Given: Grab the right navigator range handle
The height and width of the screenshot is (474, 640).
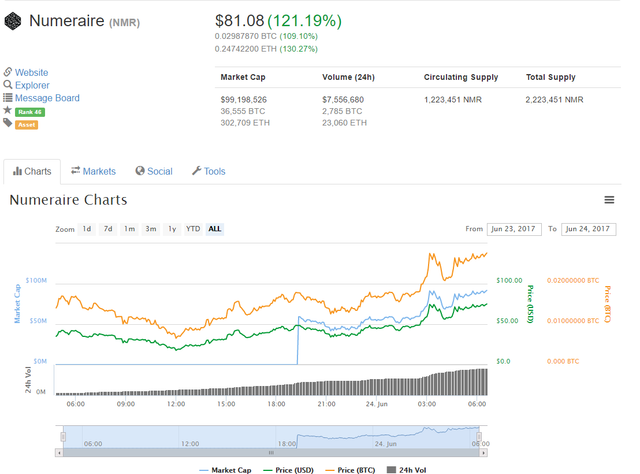Looking at the screenshot, I should tap(479, 437).
